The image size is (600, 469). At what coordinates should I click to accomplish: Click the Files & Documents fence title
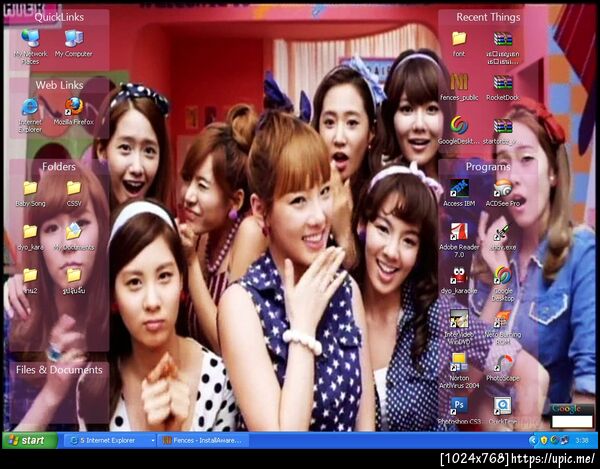59,370
